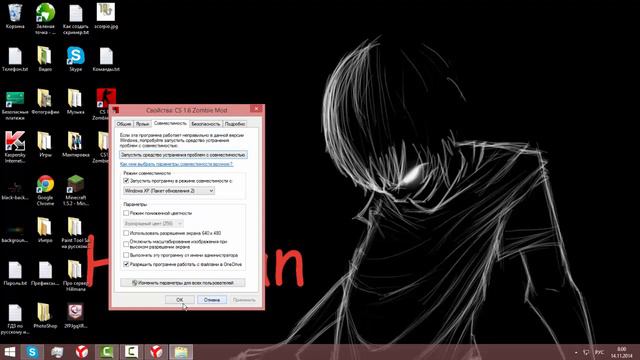Open File Explorer from the taskbar

point(181,352)
